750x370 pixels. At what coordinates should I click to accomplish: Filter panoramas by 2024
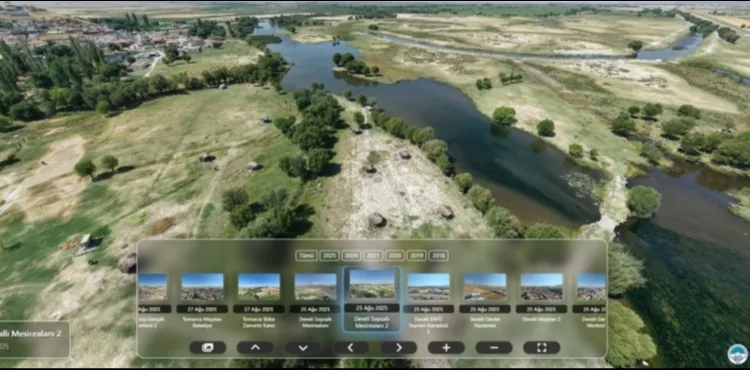click(x=351, y=256)
